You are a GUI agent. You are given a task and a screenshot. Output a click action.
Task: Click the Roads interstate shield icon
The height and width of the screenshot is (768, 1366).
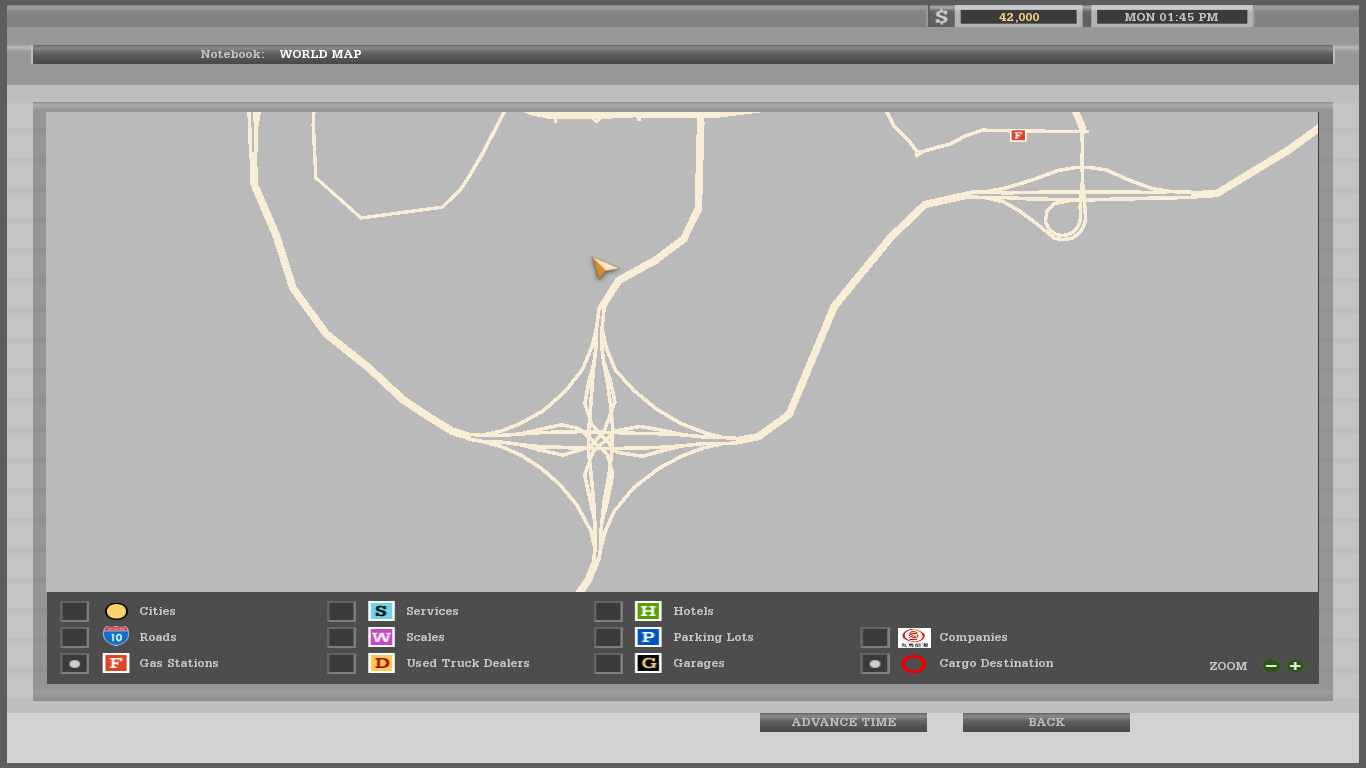point(116,636)
